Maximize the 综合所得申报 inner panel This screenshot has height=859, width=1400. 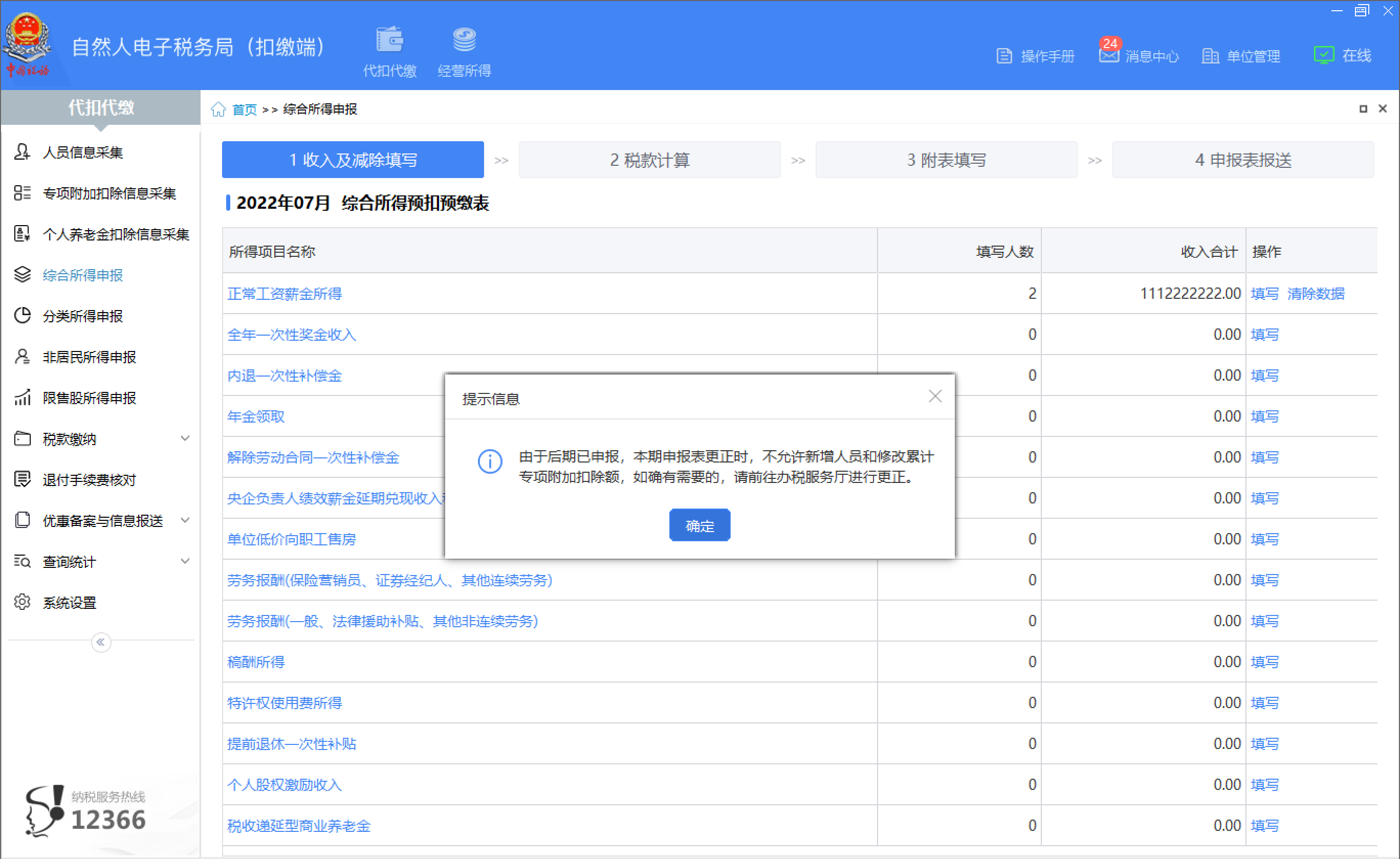[1363, 108]
